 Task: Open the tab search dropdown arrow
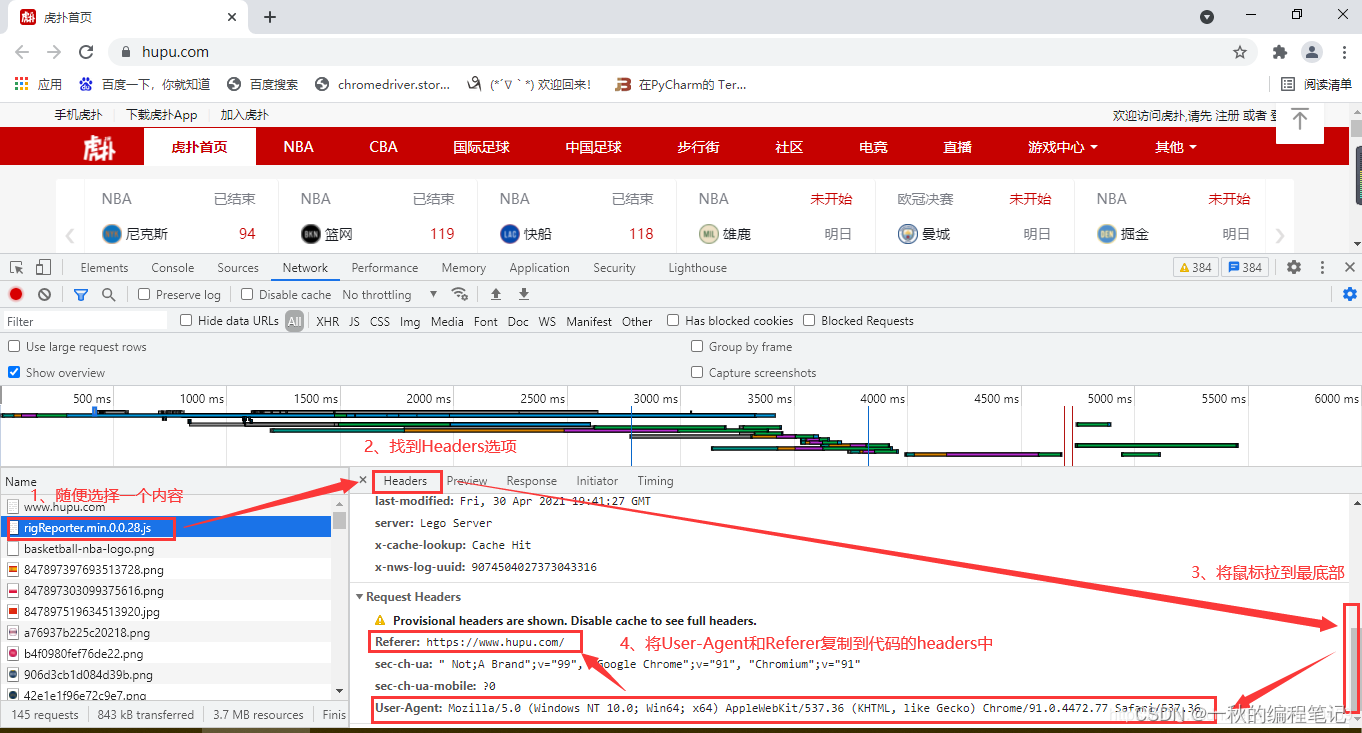coord(1207,17)
